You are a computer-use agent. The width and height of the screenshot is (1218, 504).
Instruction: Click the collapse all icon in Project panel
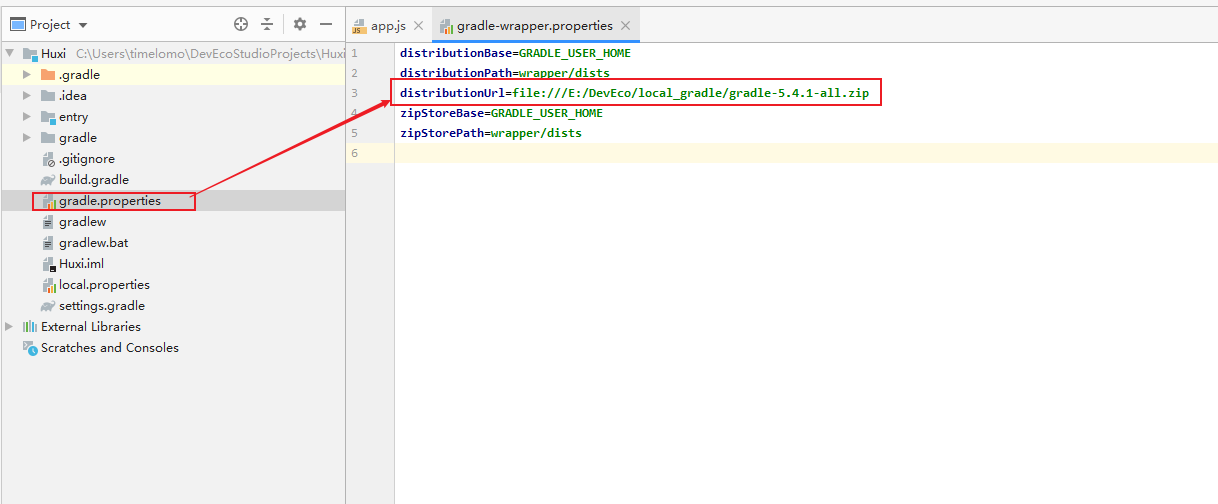(x=267, y=24)
